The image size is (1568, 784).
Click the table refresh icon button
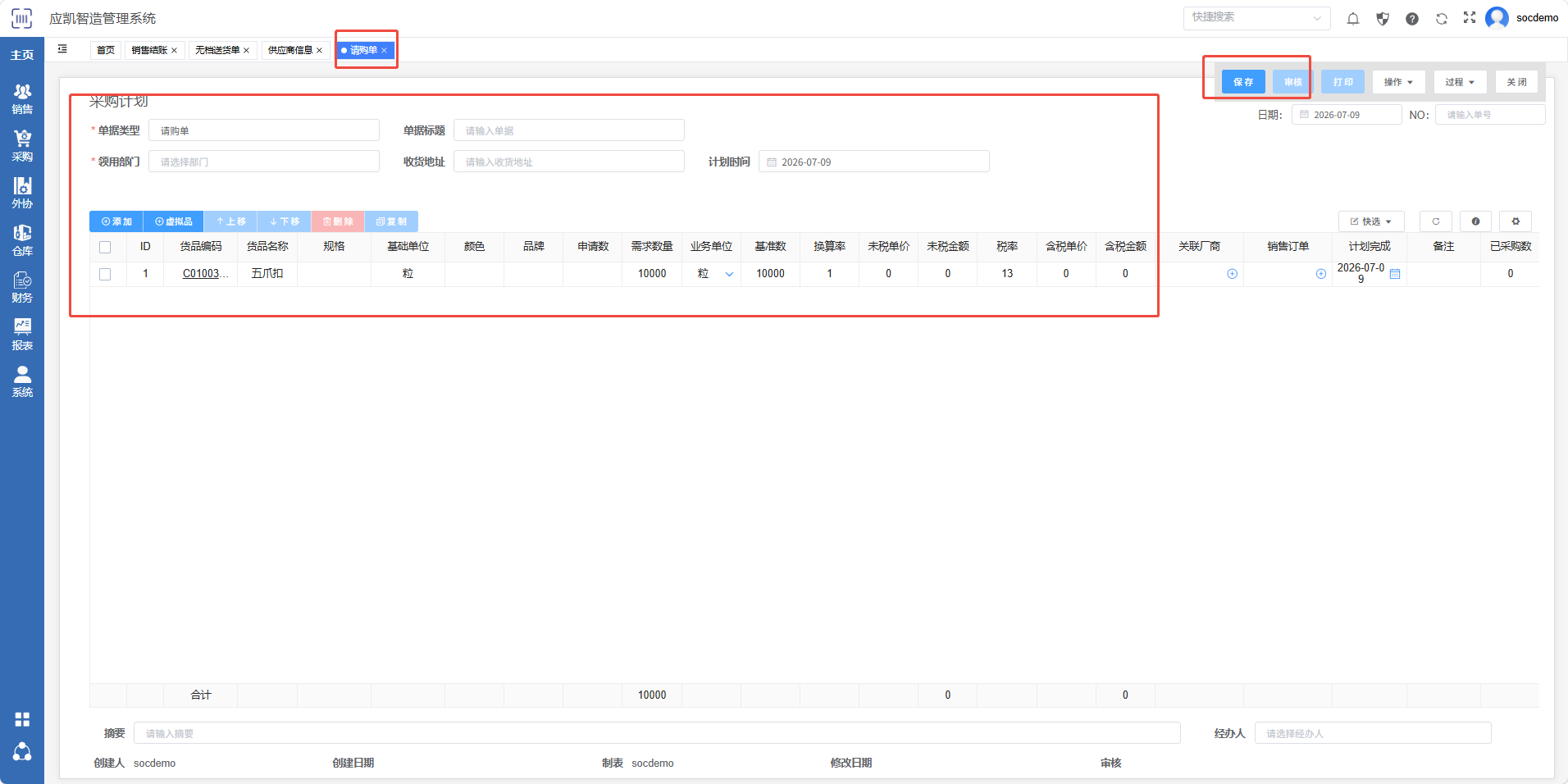point(1436,221)
